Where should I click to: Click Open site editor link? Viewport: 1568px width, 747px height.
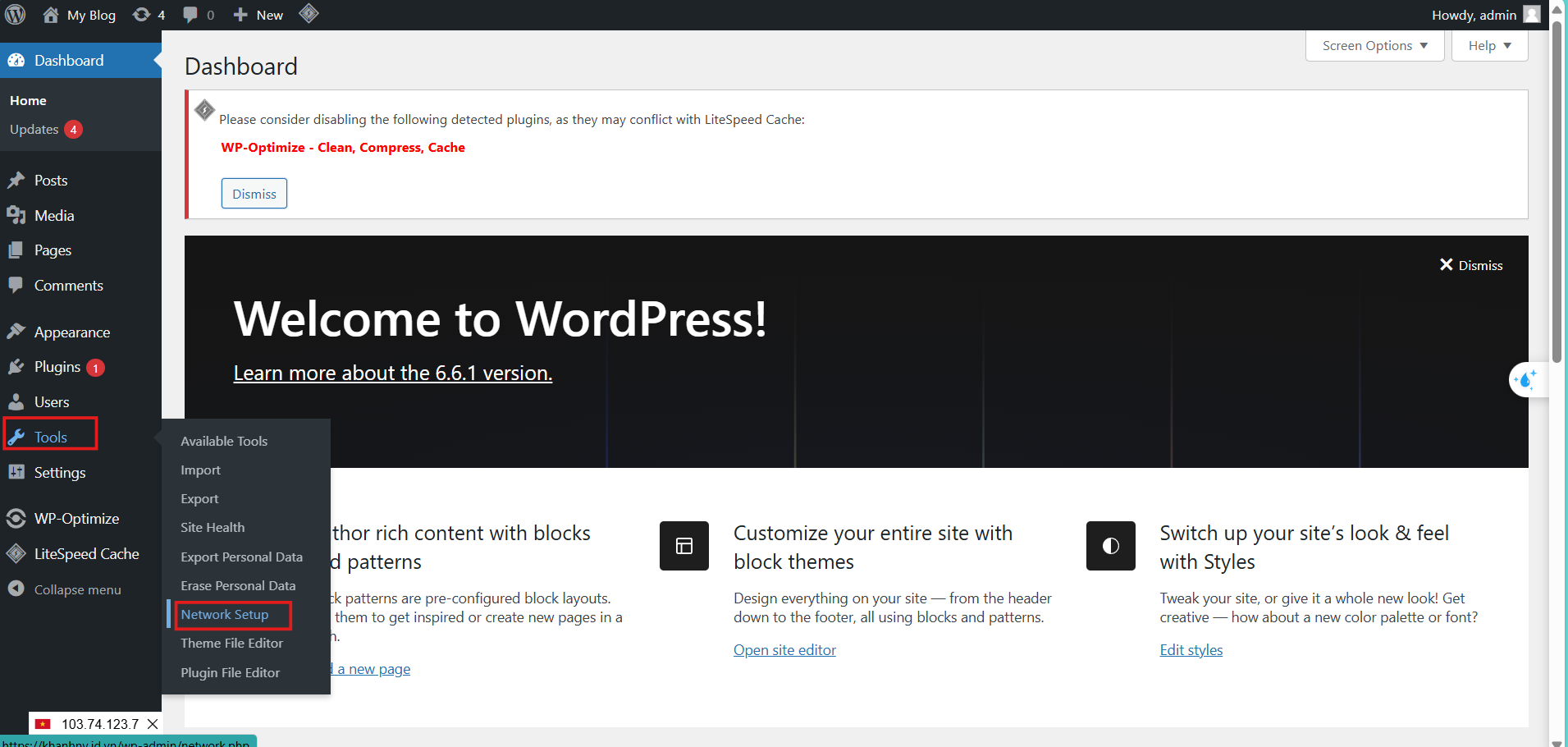(784, 650)
